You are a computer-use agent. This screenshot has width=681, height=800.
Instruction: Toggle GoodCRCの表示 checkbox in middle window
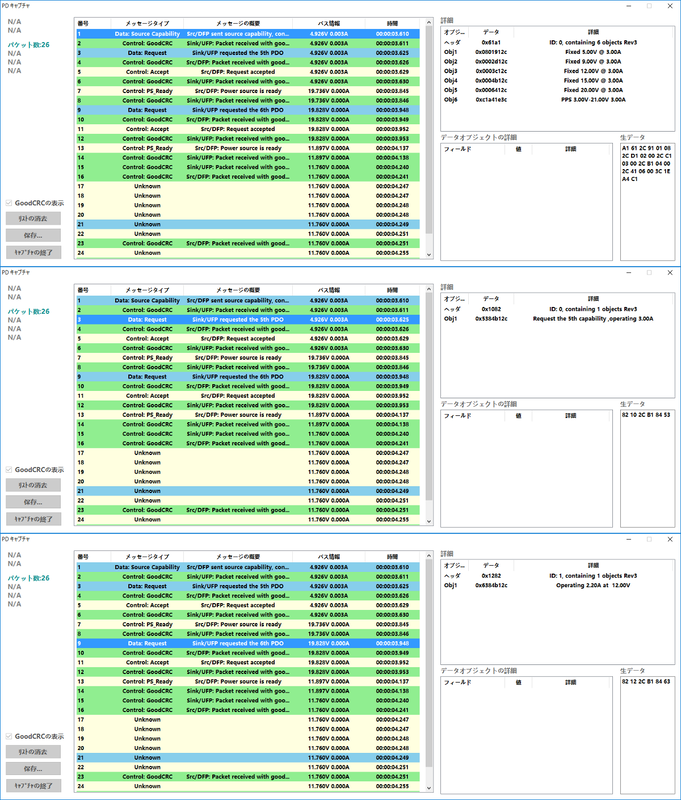pos(9,470)
